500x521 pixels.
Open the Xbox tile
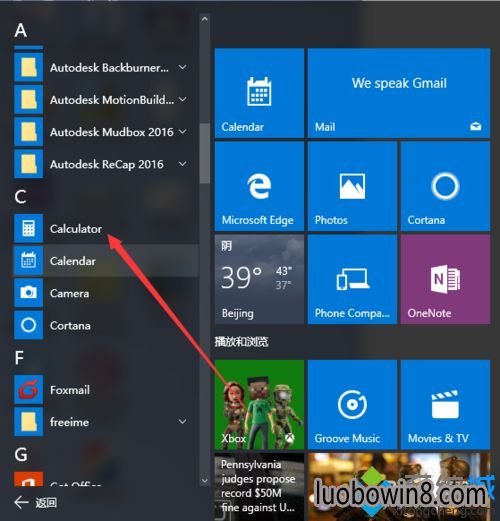(x=259, y=404)
